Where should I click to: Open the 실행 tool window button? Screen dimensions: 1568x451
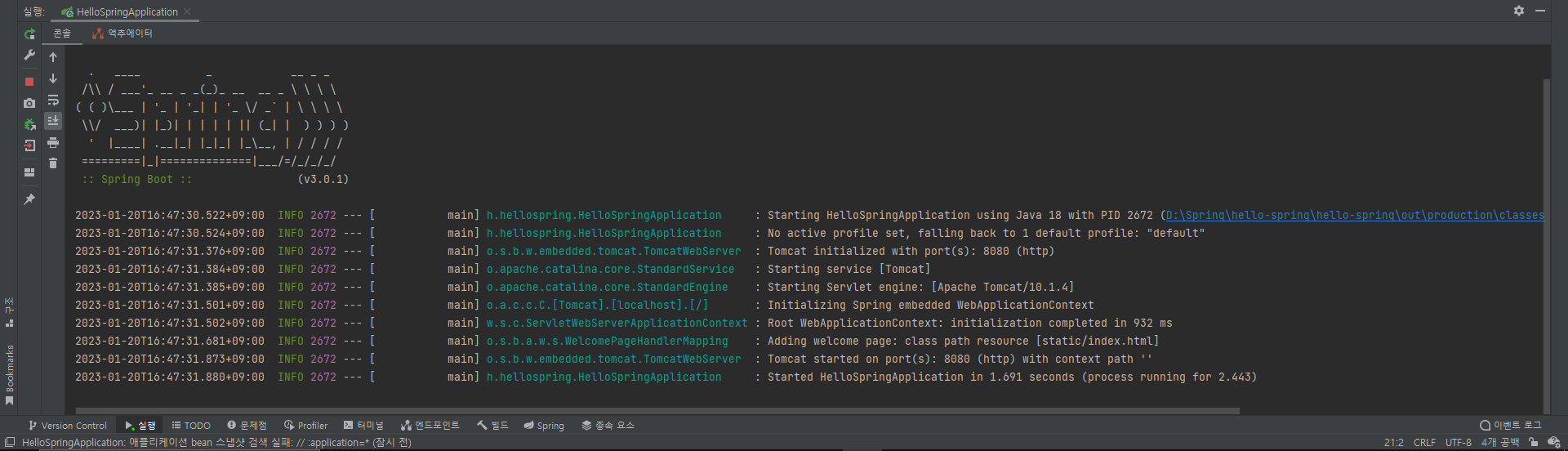(140, 426)
